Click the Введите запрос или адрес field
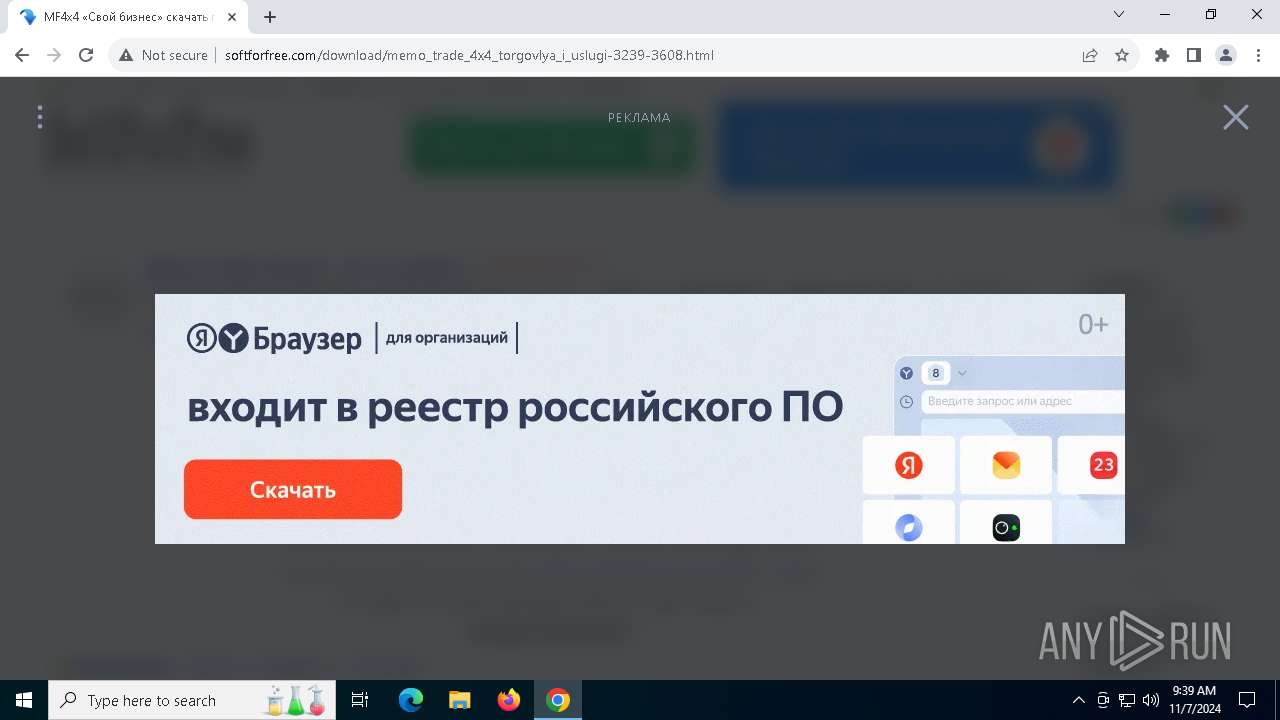 pos(1022,401)
